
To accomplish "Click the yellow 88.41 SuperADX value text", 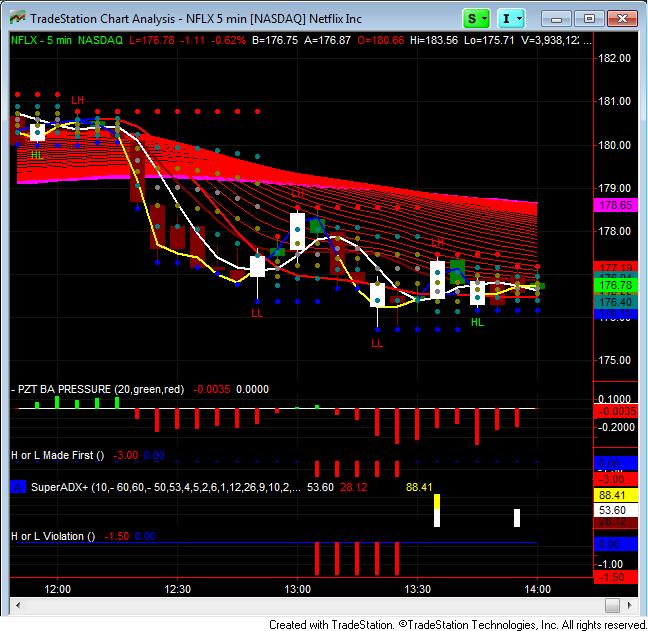I will (419, 487).
